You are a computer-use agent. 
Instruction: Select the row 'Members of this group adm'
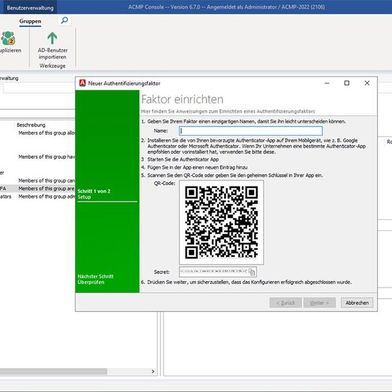click(37, 197)
